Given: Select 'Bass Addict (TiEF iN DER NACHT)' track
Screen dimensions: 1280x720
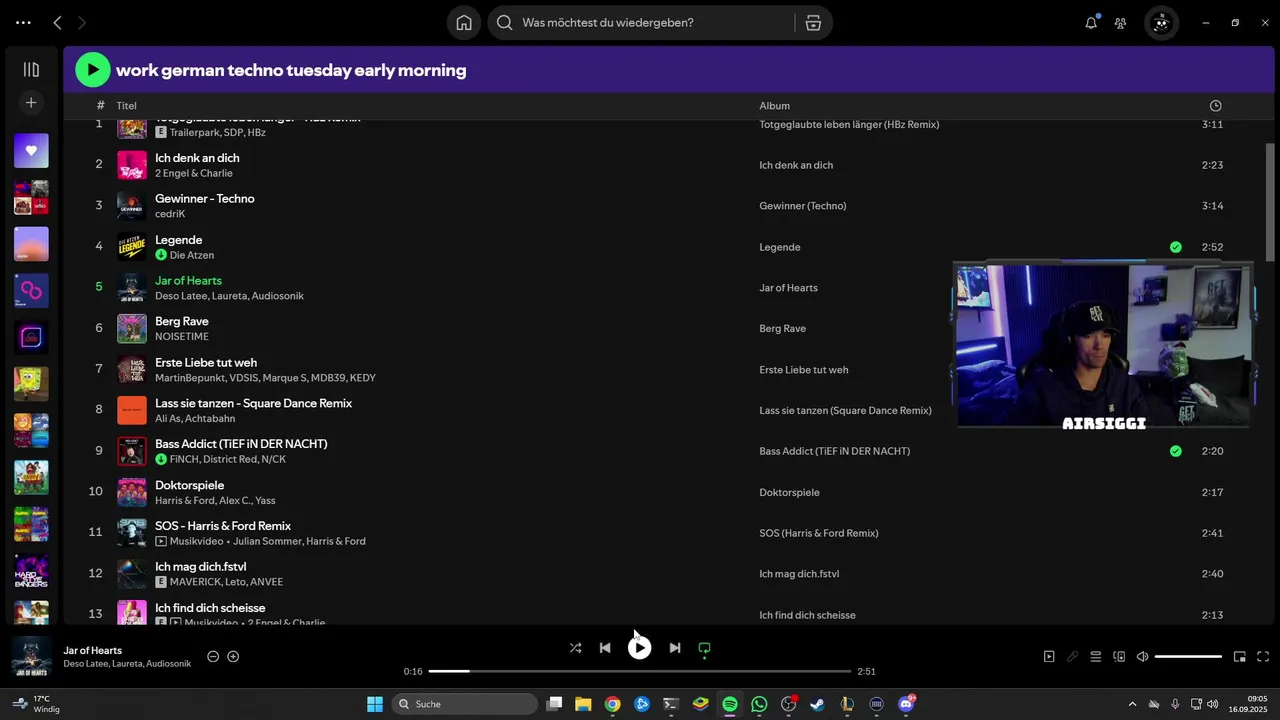Looking at the screenshot, I should point(241,444).
